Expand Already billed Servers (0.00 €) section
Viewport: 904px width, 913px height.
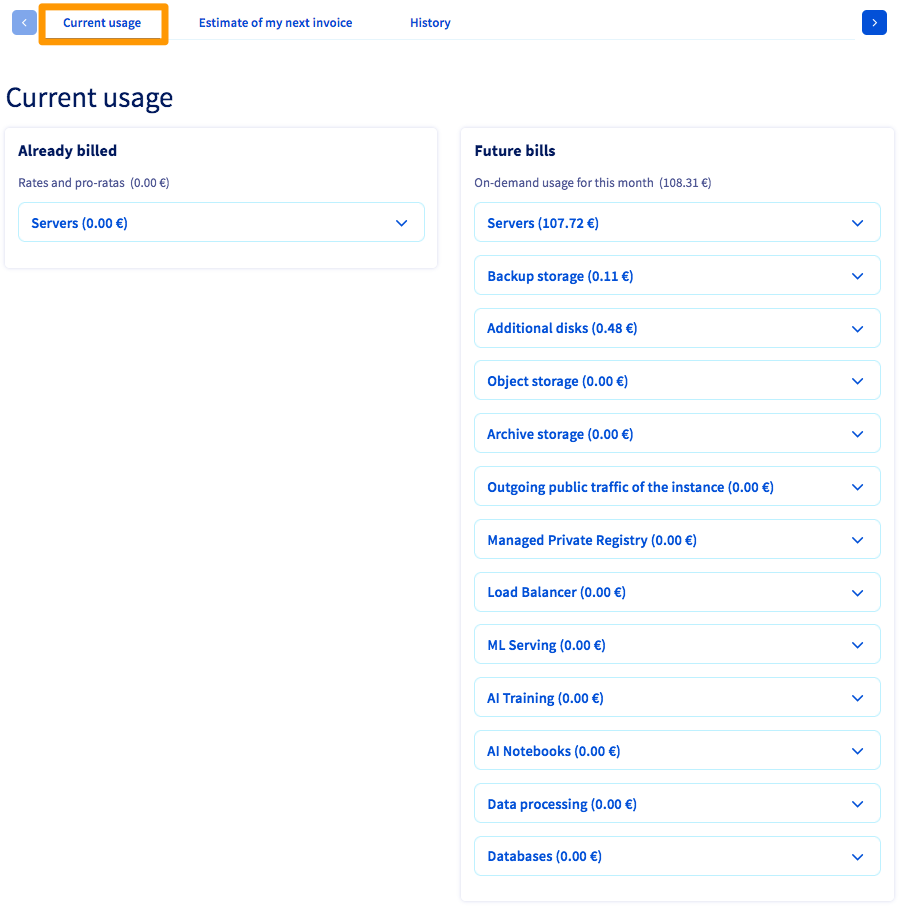[221, 223]
